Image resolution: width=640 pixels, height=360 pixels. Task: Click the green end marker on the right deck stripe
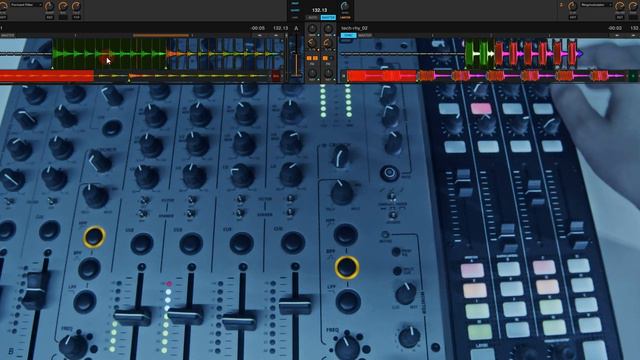point(633,76)
